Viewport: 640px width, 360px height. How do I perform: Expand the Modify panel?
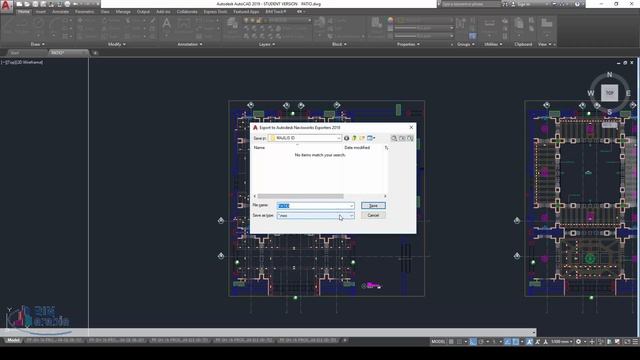(117, 44)
